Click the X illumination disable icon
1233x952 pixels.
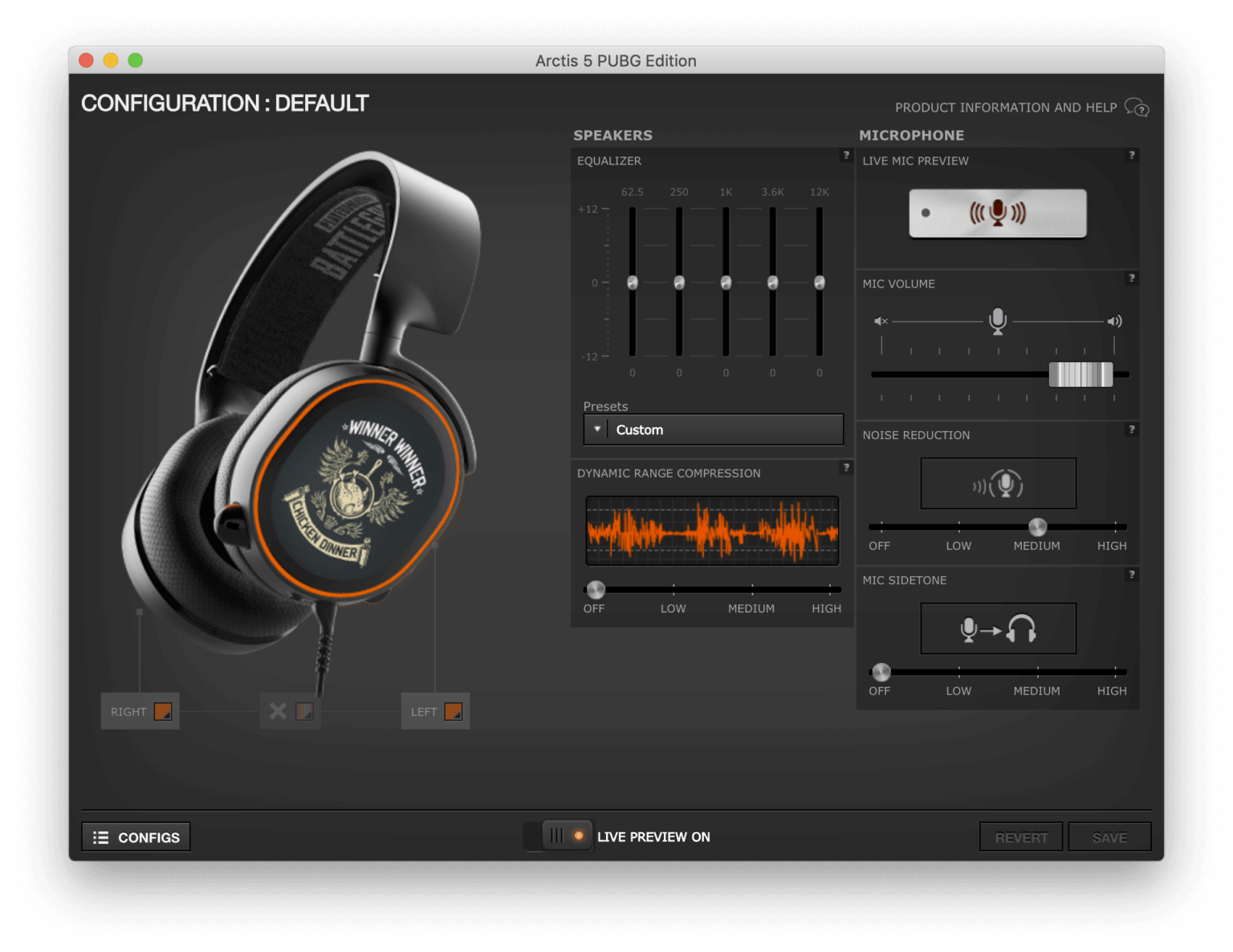(x=278, y=711)
